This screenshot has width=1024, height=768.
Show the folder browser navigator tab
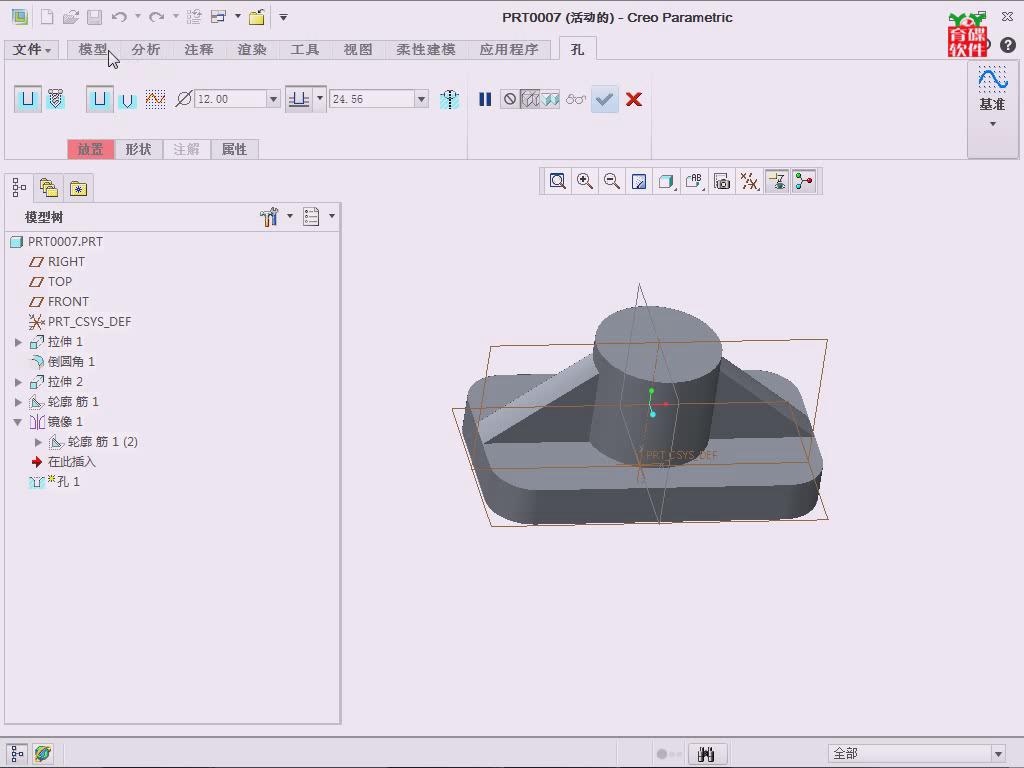[x=49, y=188]
